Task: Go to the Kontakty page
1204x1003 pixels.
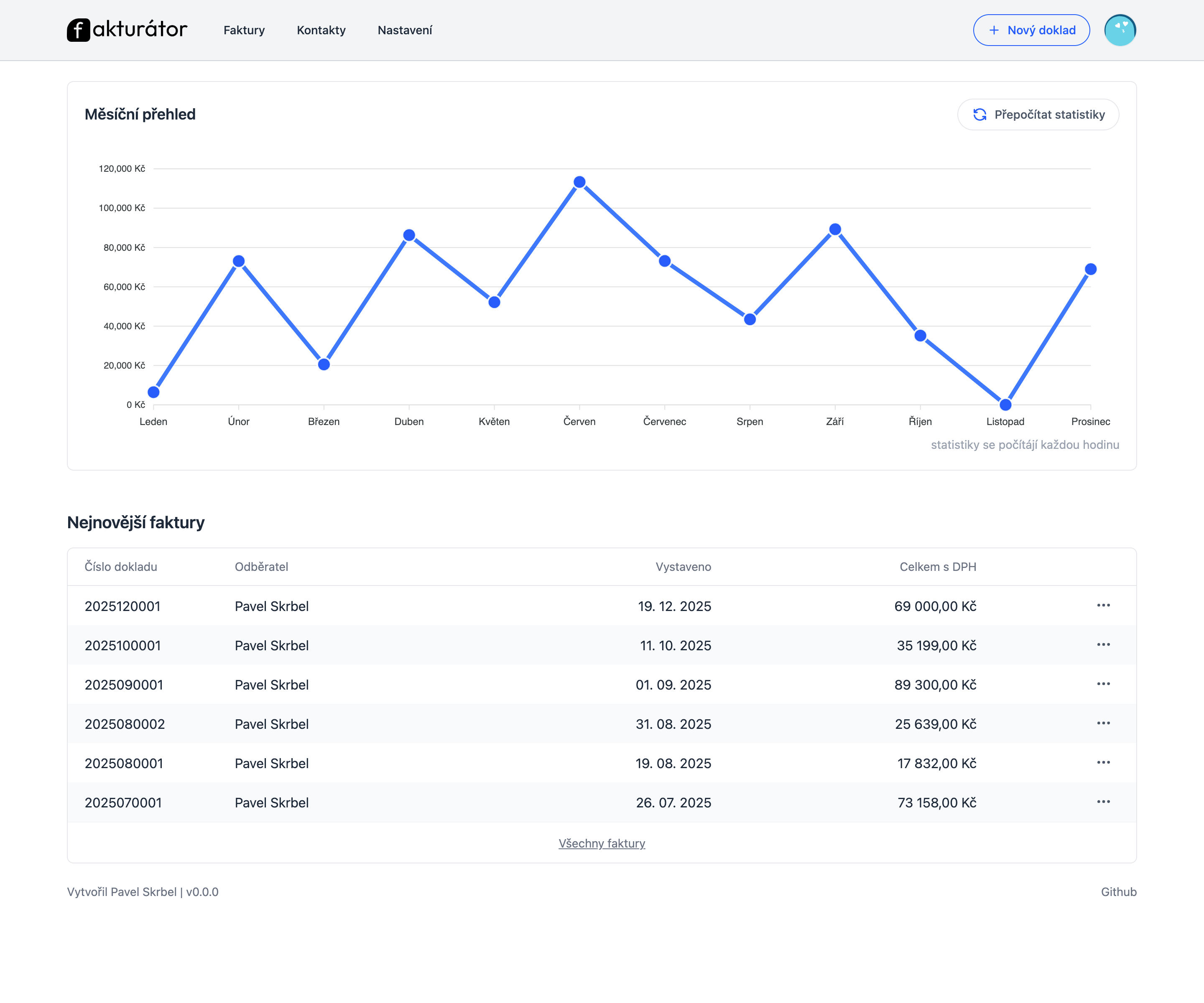Action: pos(321,30)
